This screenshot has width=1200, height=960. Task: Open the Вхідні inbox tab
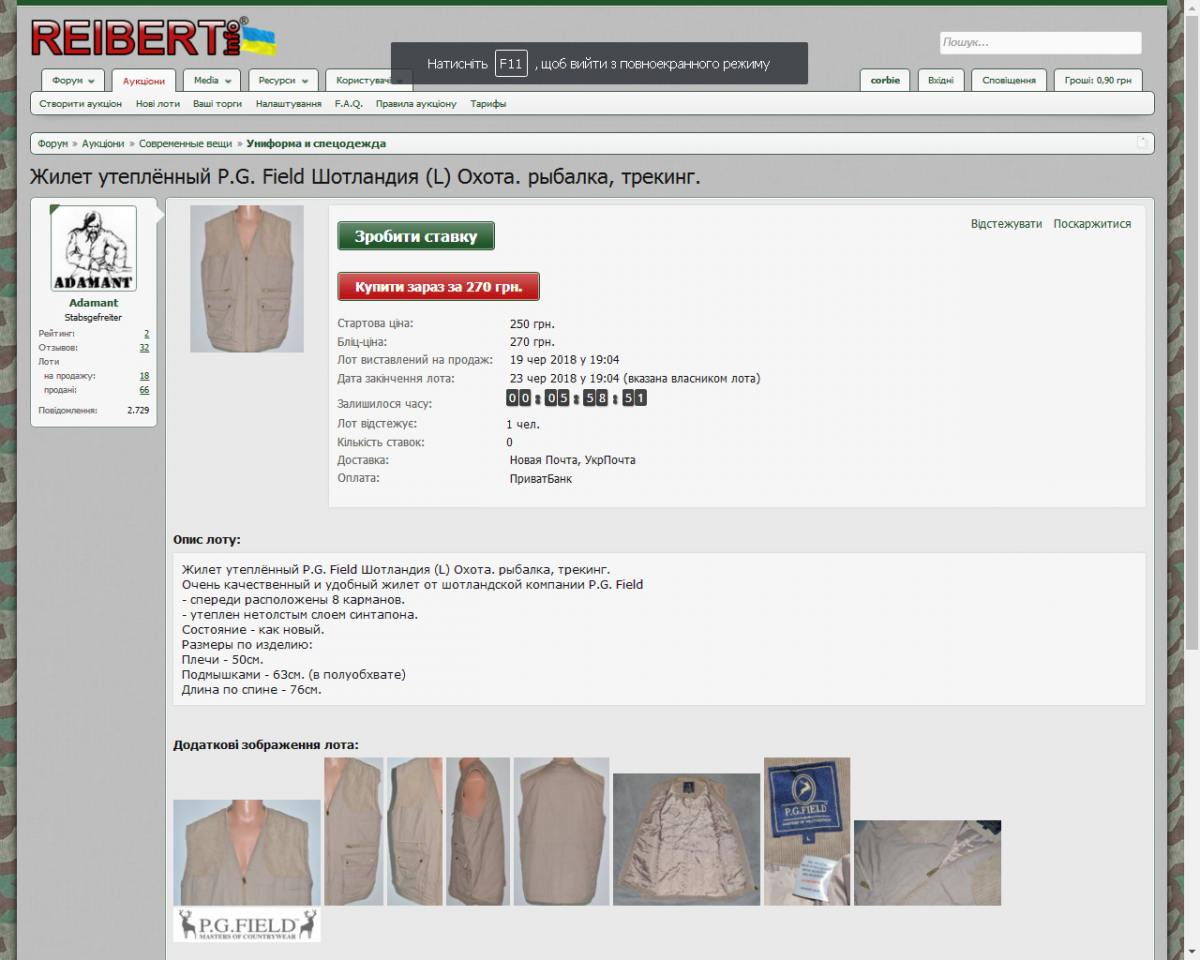pos(940,80)
